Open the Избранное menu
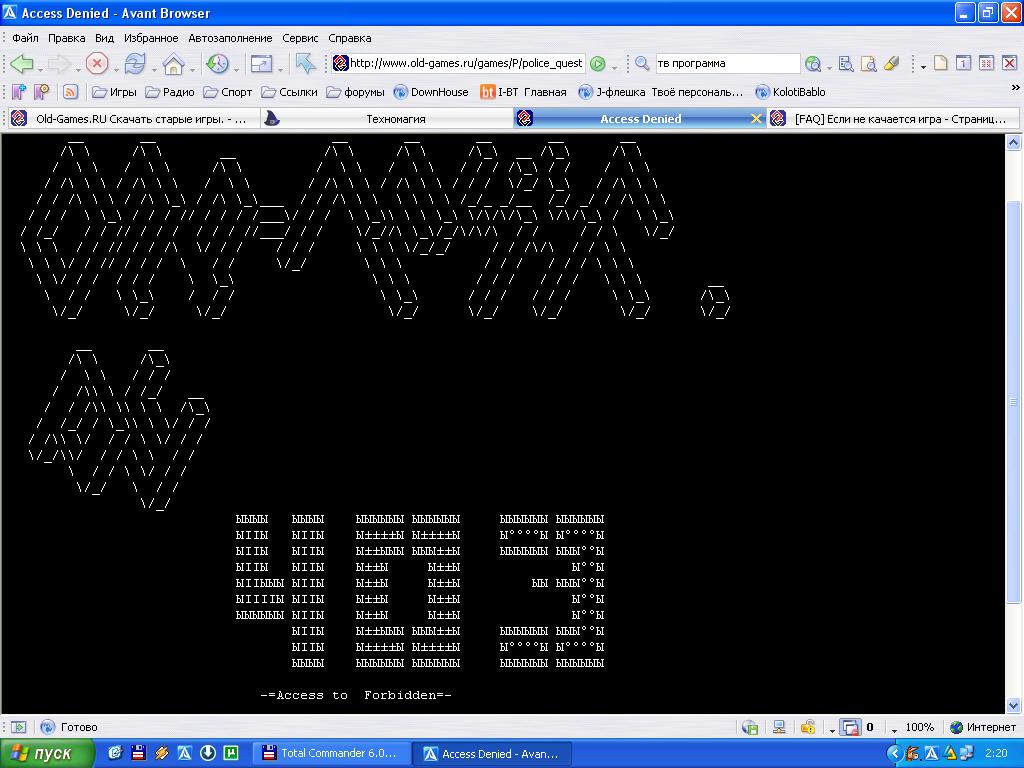 151,38
